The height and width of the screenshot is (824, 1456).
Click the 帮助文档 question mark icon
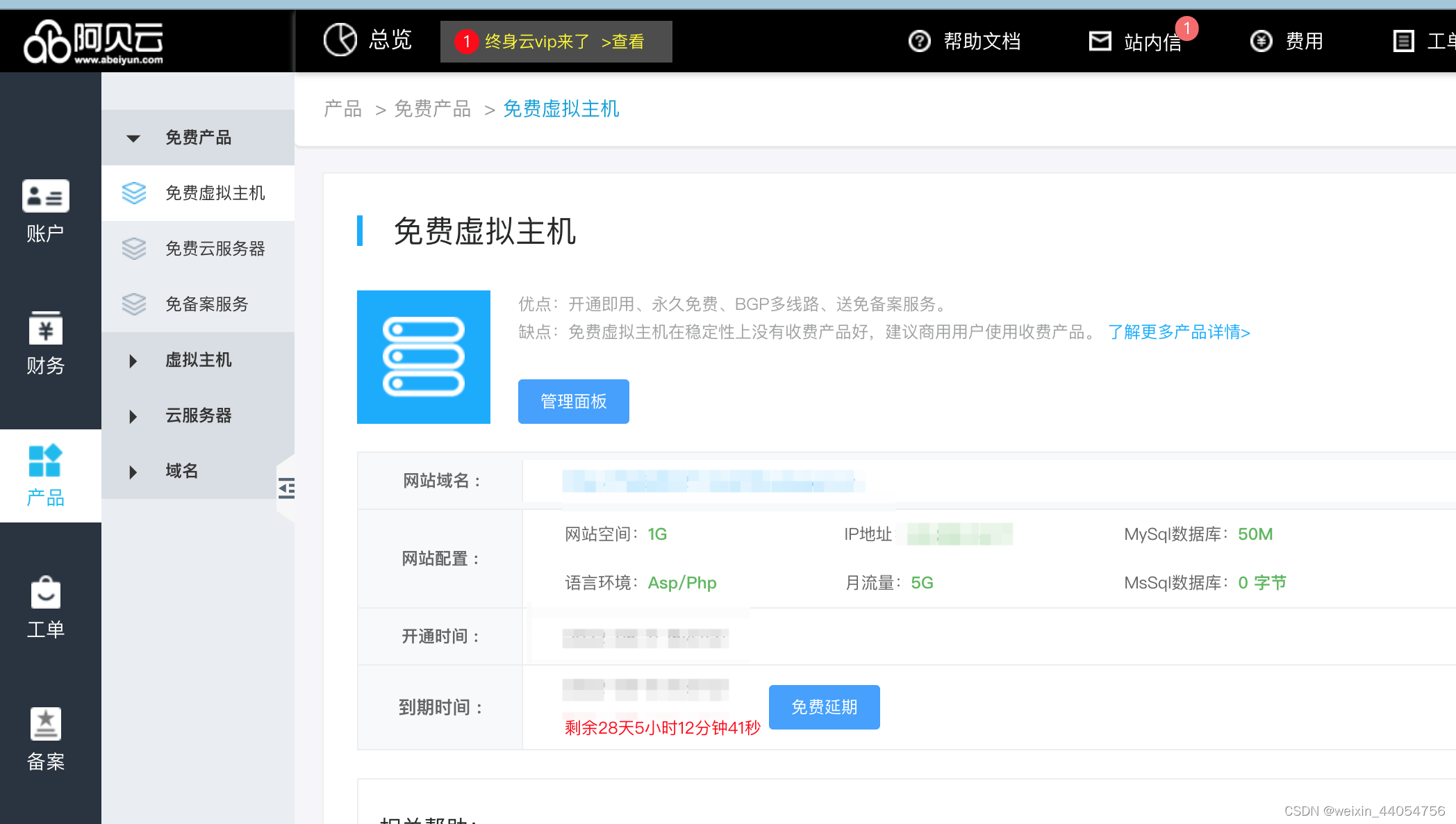[920, 41]
